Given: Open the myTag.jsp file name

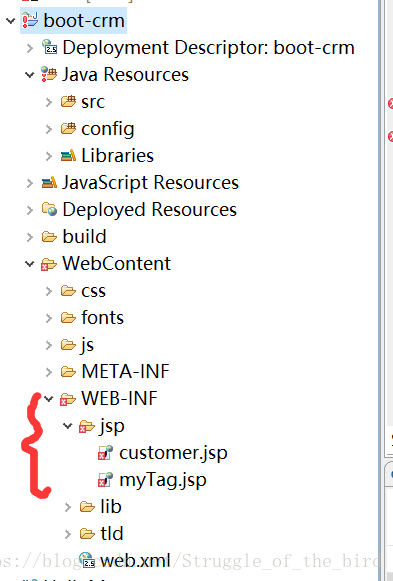Looking at the screenshot, I should [163, 481].
